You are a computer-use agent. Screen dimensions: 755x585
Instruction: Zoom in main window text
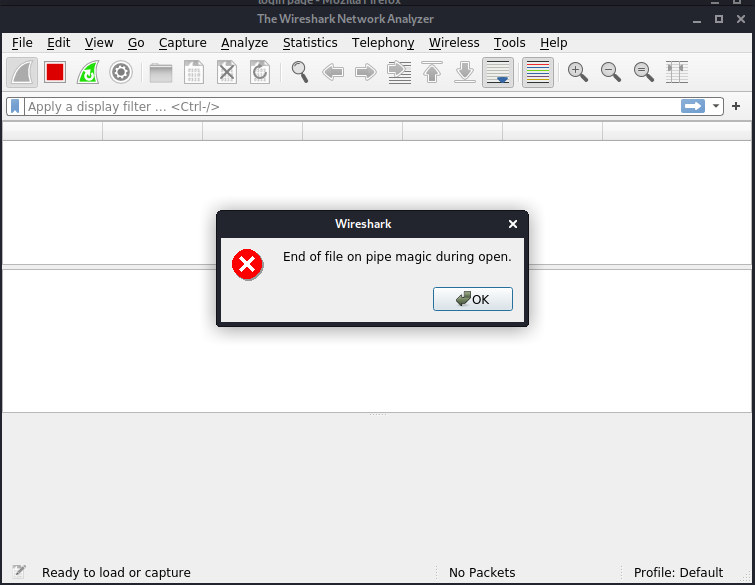[578, 73]
